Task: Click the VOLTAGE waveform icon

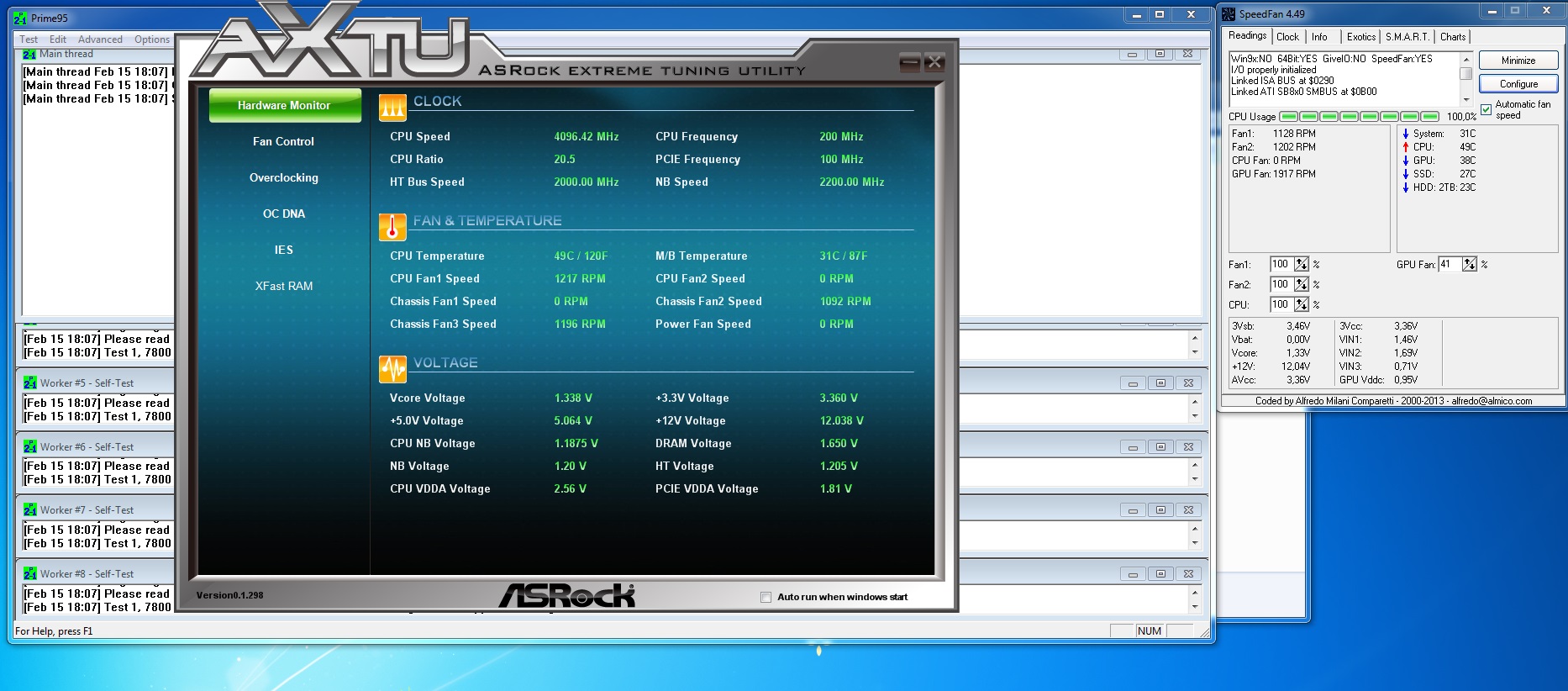Action: [392, 368]
